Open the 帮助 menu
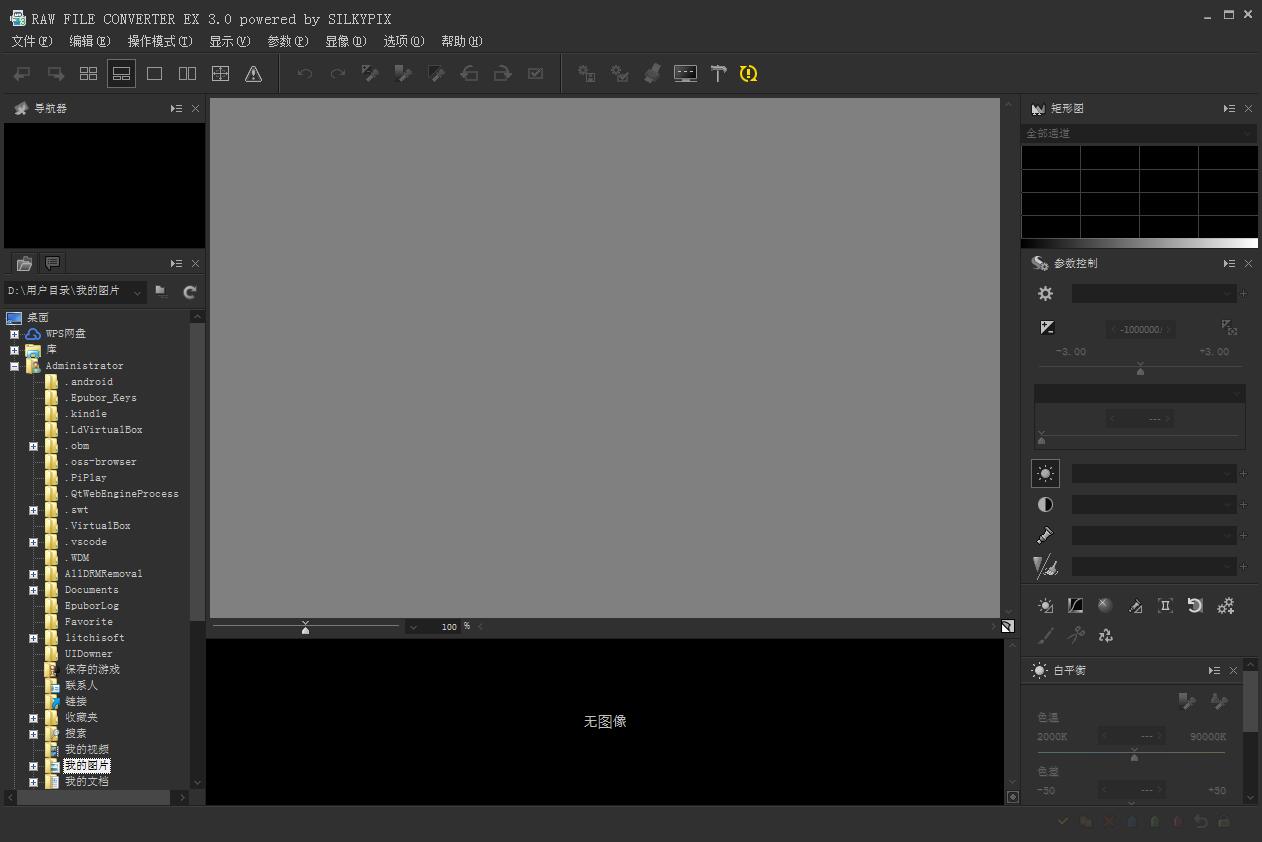 (x=461, y=41)
